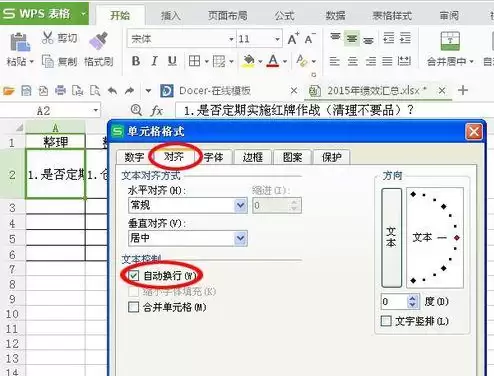Screen dimensions: 494x376
Task: Align text to top of cell
Action: coord(335,37)
